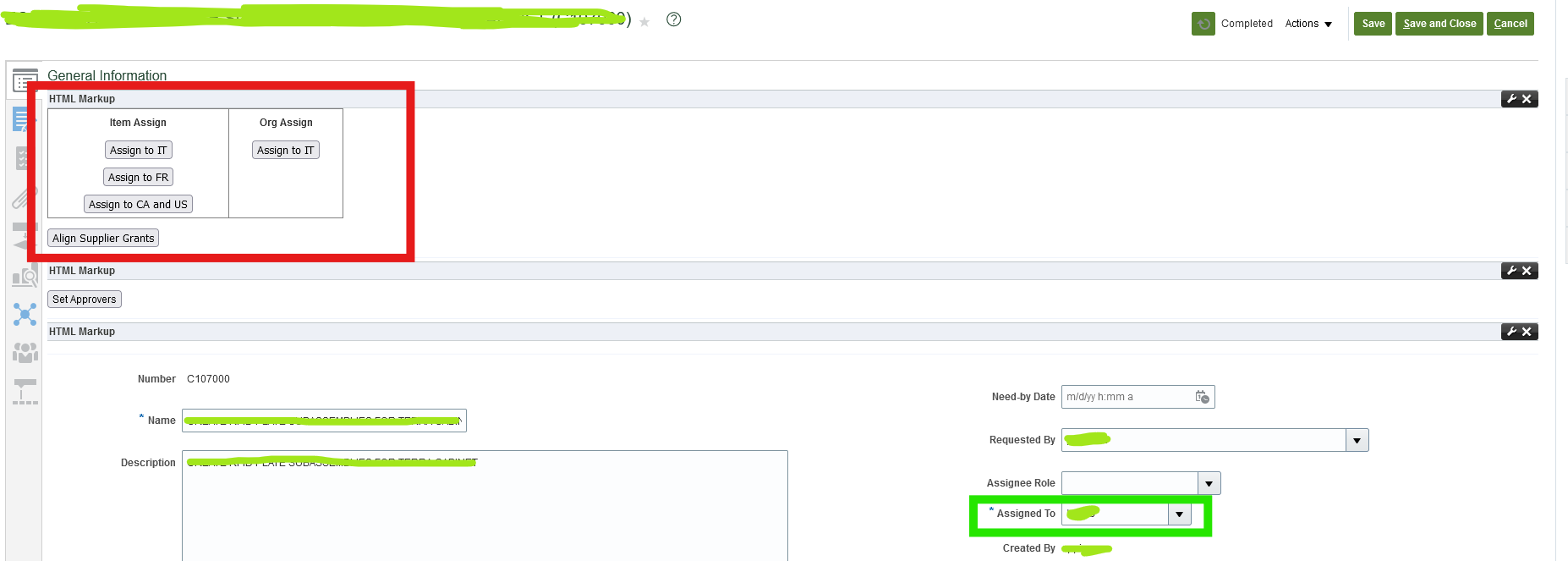Expand the Assigned To dropdown
Viewport: 1568px width, 561px height.
pos(1179,514)
